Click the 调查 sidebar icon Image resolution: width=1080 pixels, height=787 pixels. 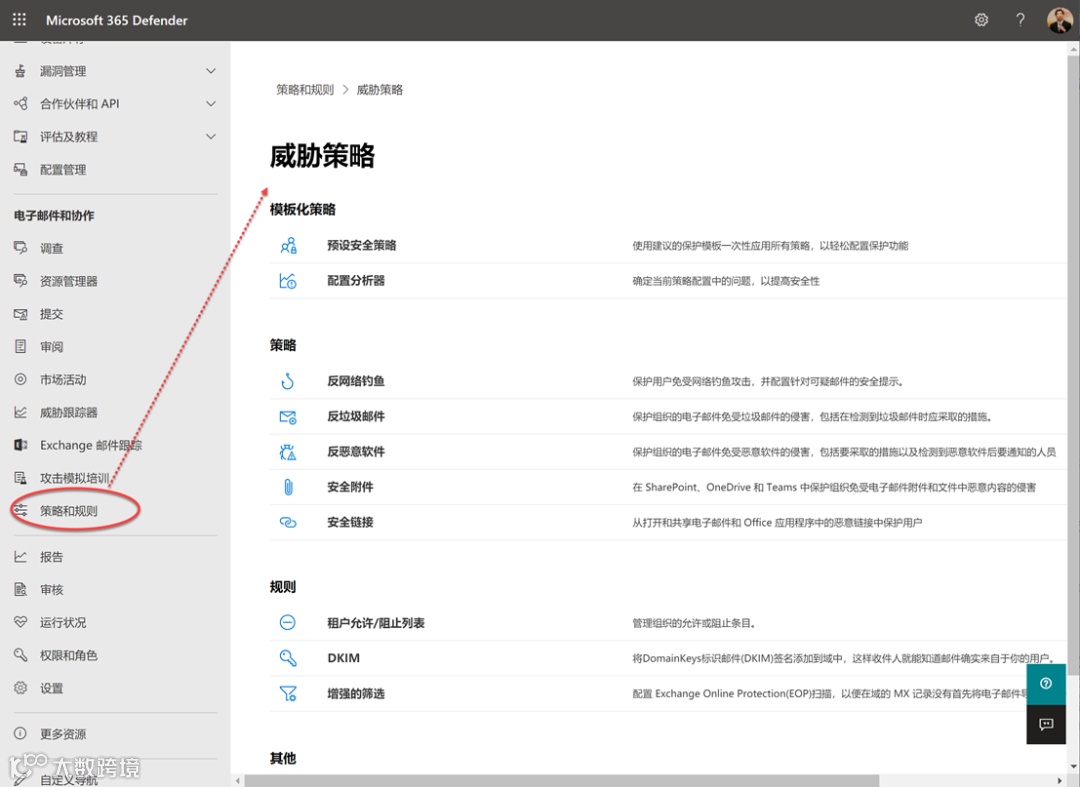click(x=21, y=248)
